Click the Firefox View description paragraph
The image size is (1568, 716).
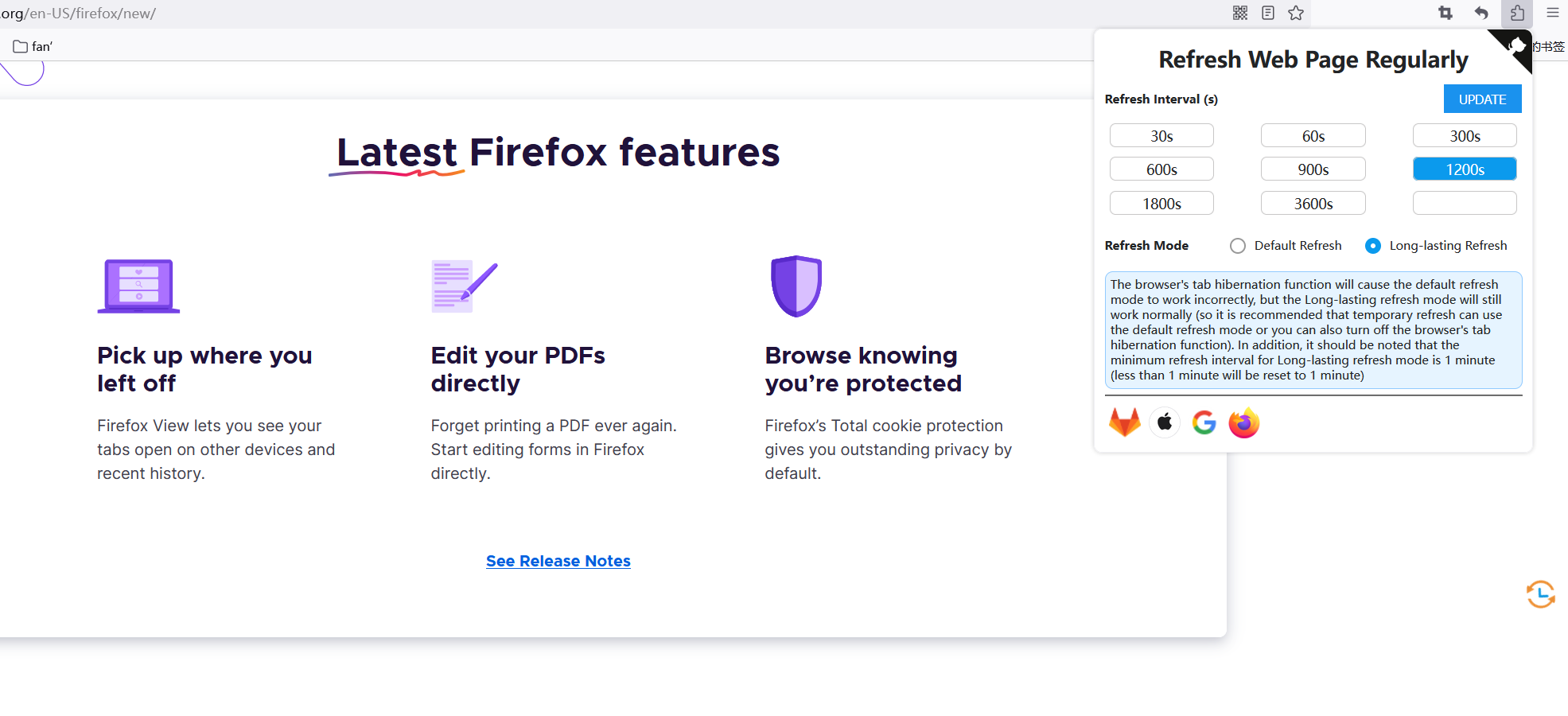216,449
